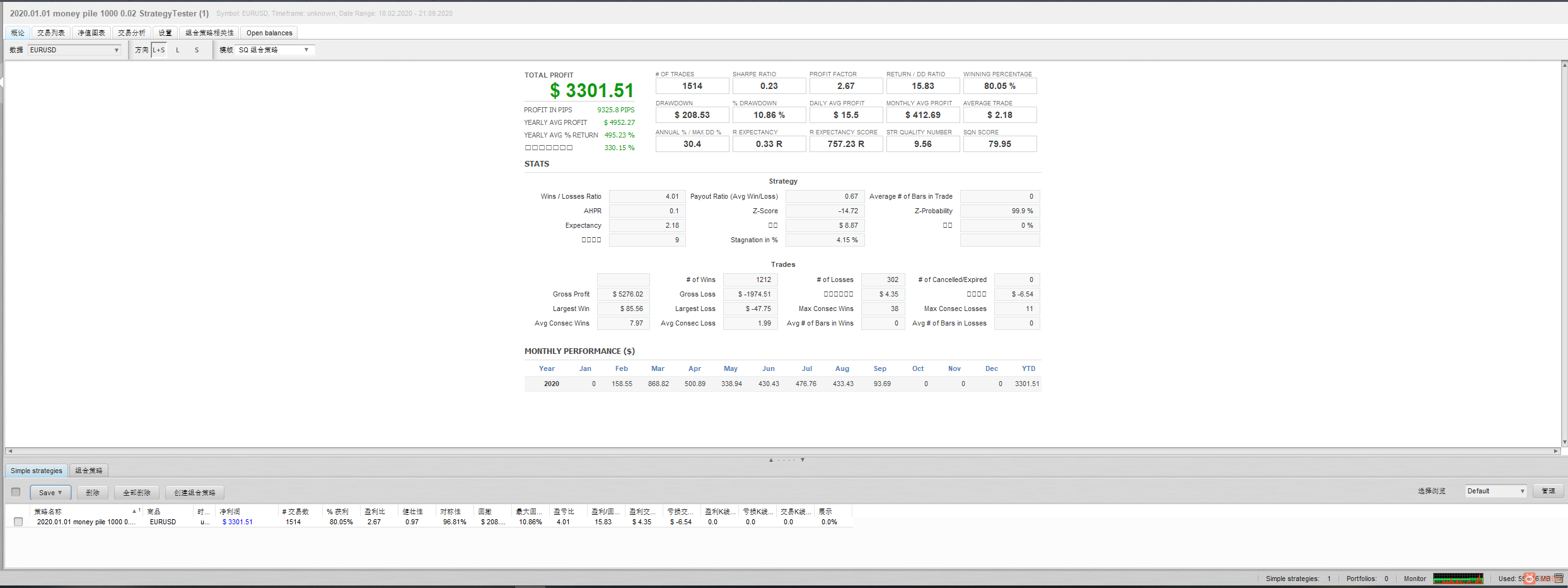Screen dimensions: 1568x588
Task: Click the Z-Score value -14.72
Action: pyautogui.click(x=825, y=211)
